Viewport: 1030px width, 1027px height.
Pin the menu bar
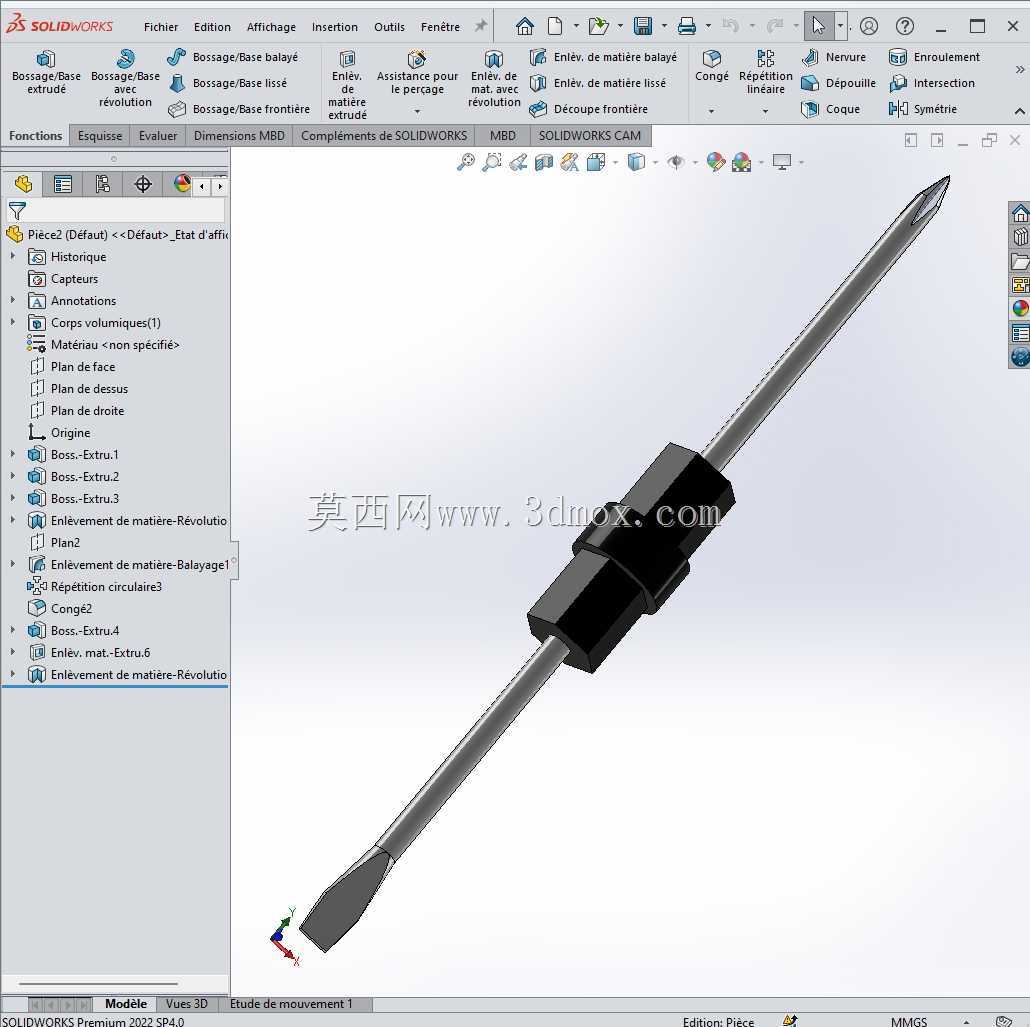pyautogui.click(x=481, y=26)
